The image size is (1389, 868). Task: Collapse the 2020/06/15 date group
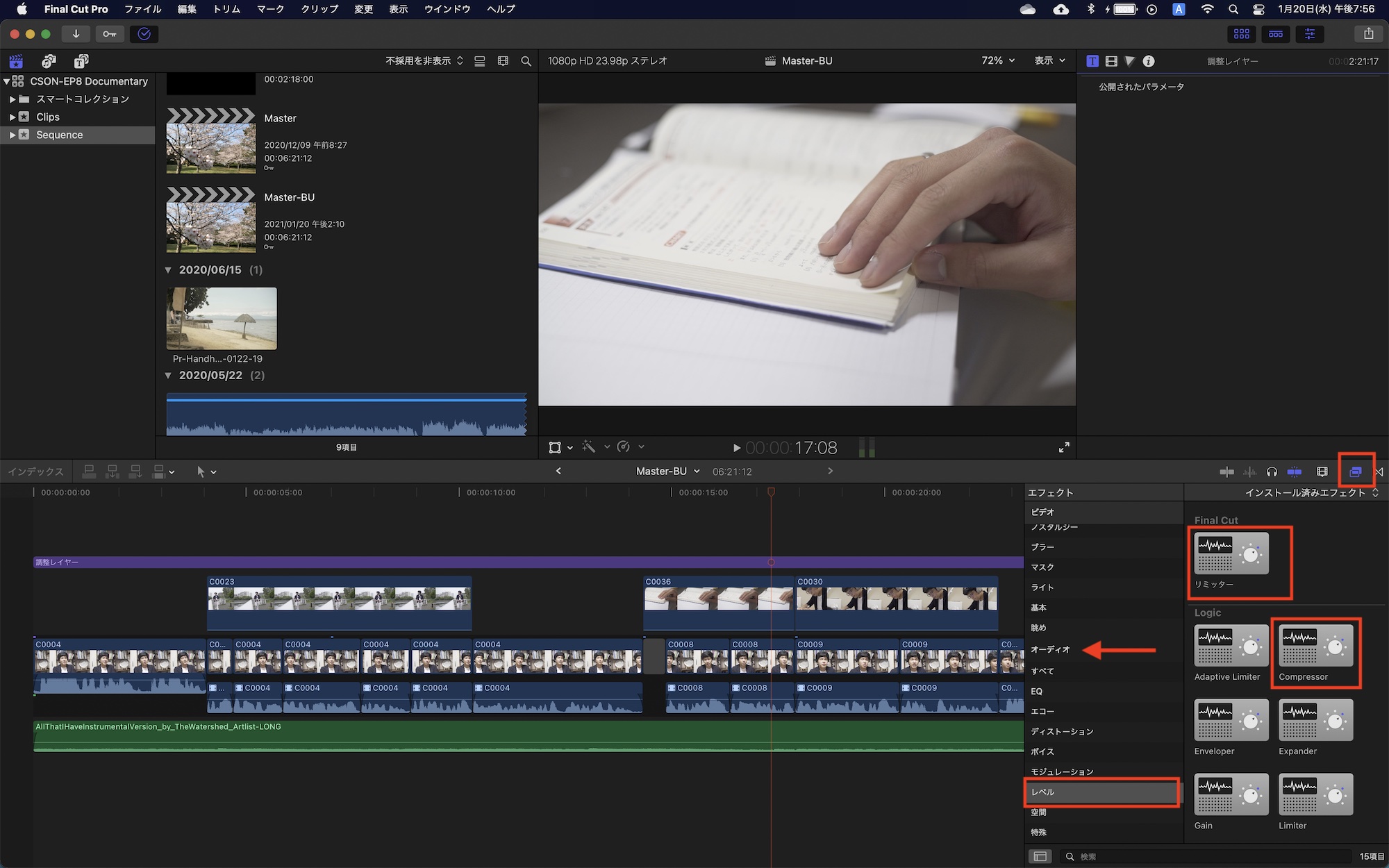[x=168, y=270]
